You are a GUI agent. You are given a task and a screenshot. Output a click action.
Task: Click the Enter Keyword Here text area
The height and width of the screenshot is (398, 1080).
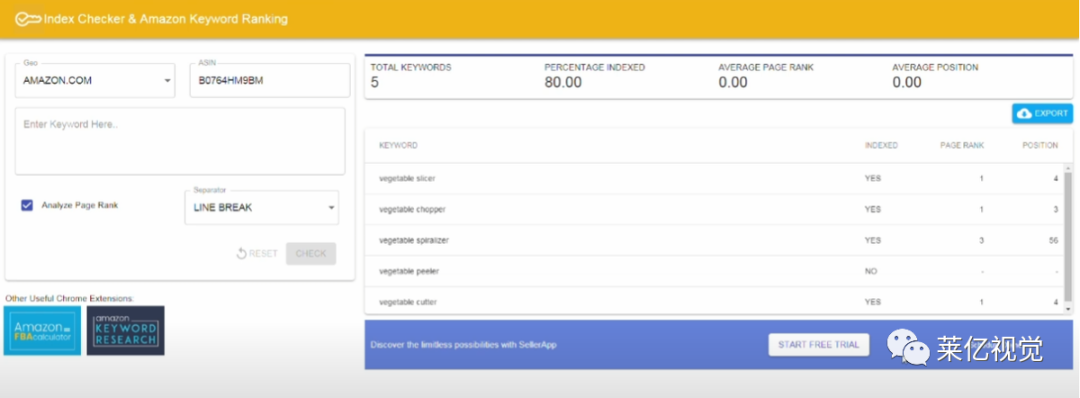pos(180,141)
